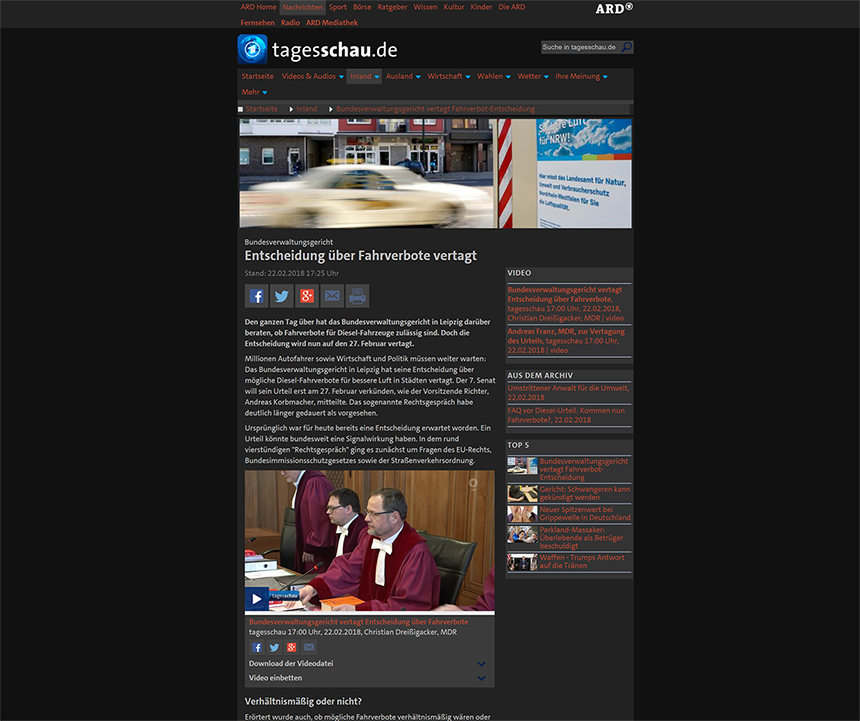Open Top 5 link Bundesverwaltungsgericht vertagt Fahrverbot-Entscheidung
The image size is (860, 721).
[584, 469]
